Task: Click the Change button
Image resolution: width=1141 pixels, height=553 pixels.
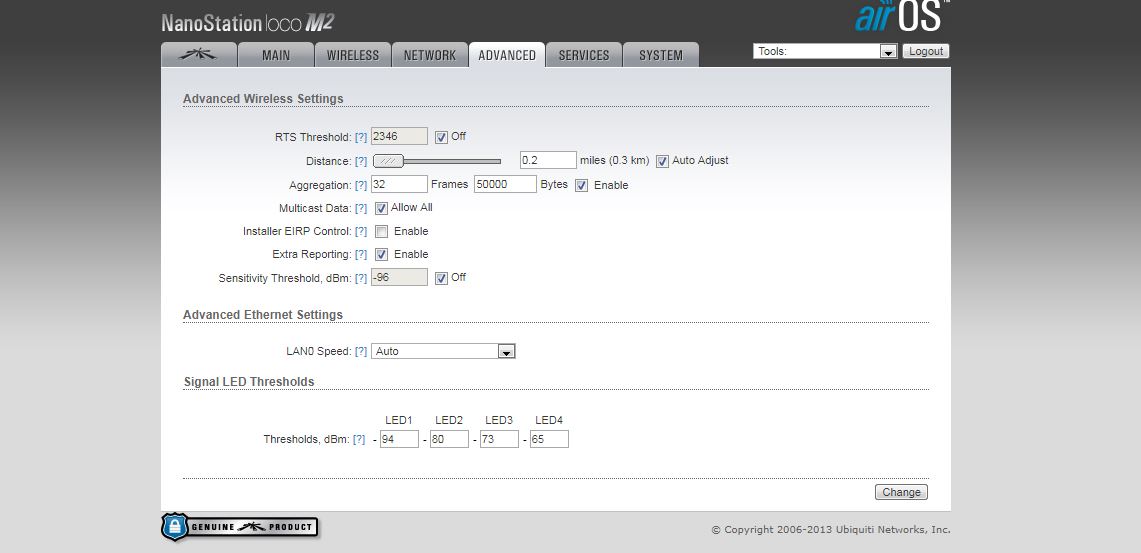Action: (x=901, y=492)
